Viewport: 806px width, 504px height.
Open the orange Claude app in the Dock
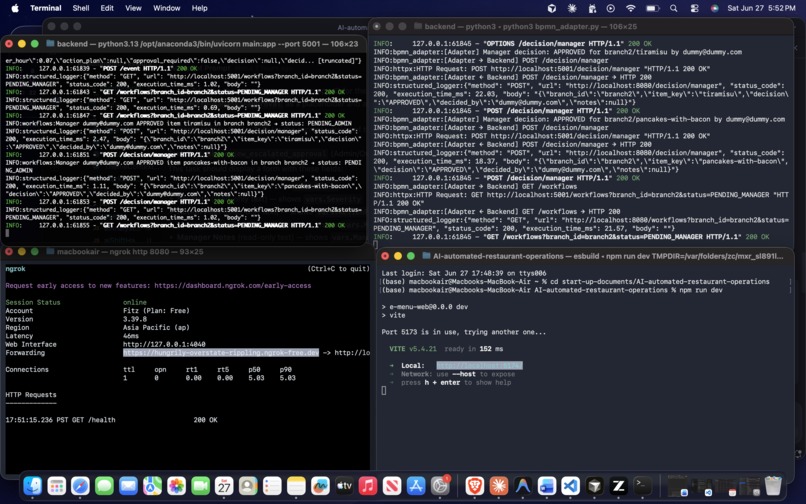499,485
